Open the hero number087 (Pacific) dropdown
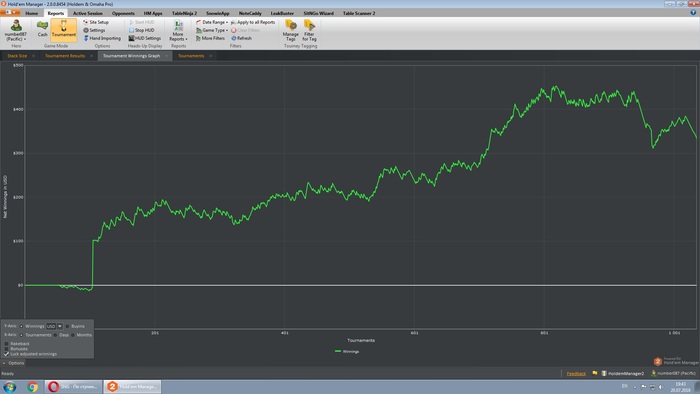The width and height of the screenshot is (700, 394). click(16, 30)
